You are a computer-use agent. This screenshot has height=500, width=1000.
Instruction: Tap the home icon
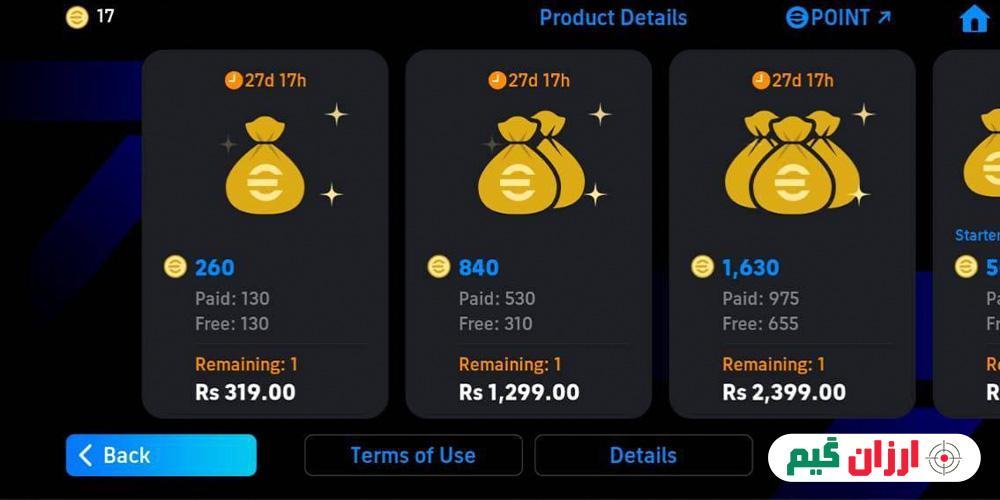[x=974, y=18]
